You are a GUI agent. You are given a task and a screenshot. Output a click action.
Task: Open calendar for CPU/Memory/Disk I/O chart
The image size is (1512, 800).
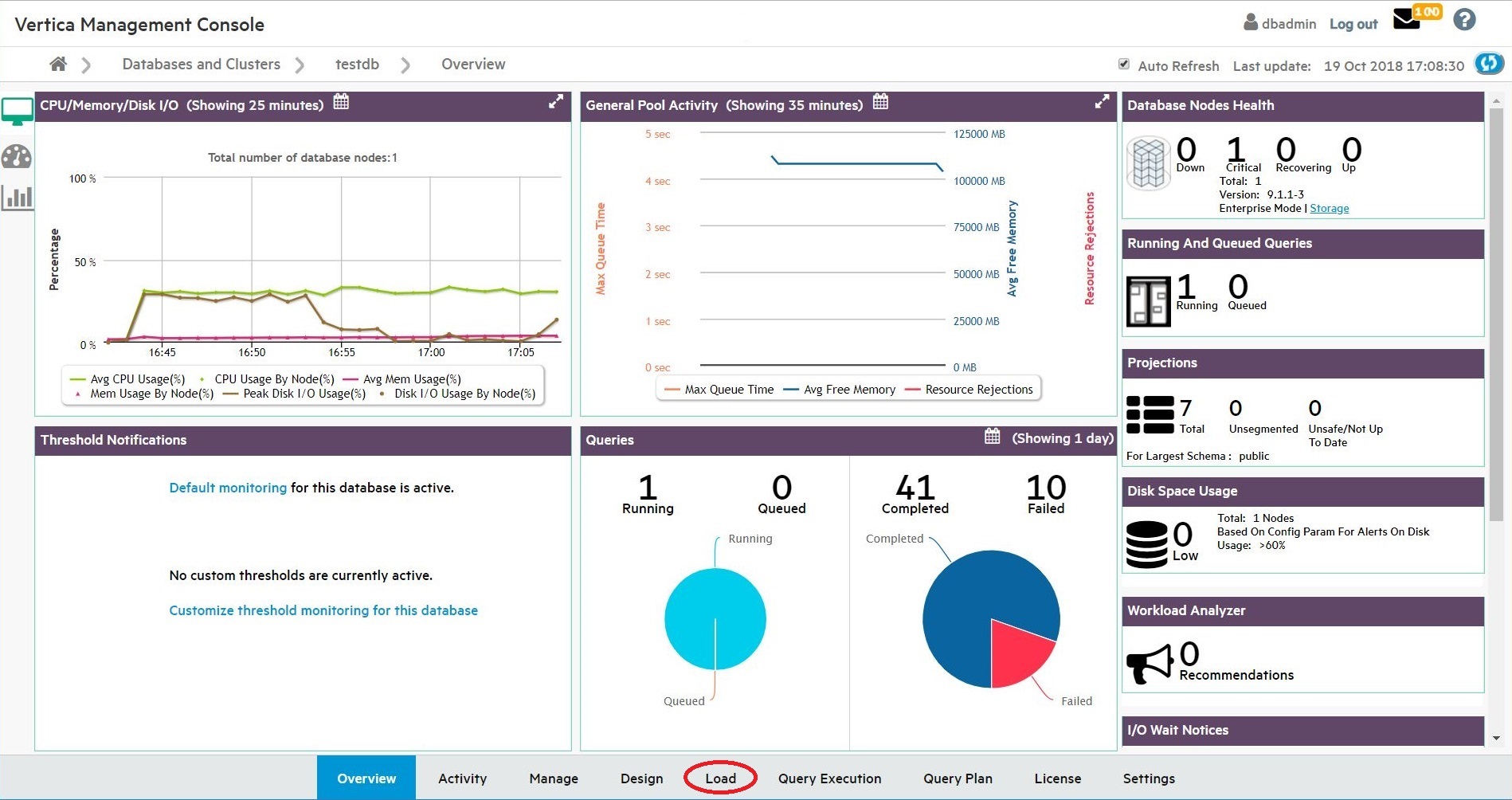tap(341, 102)
